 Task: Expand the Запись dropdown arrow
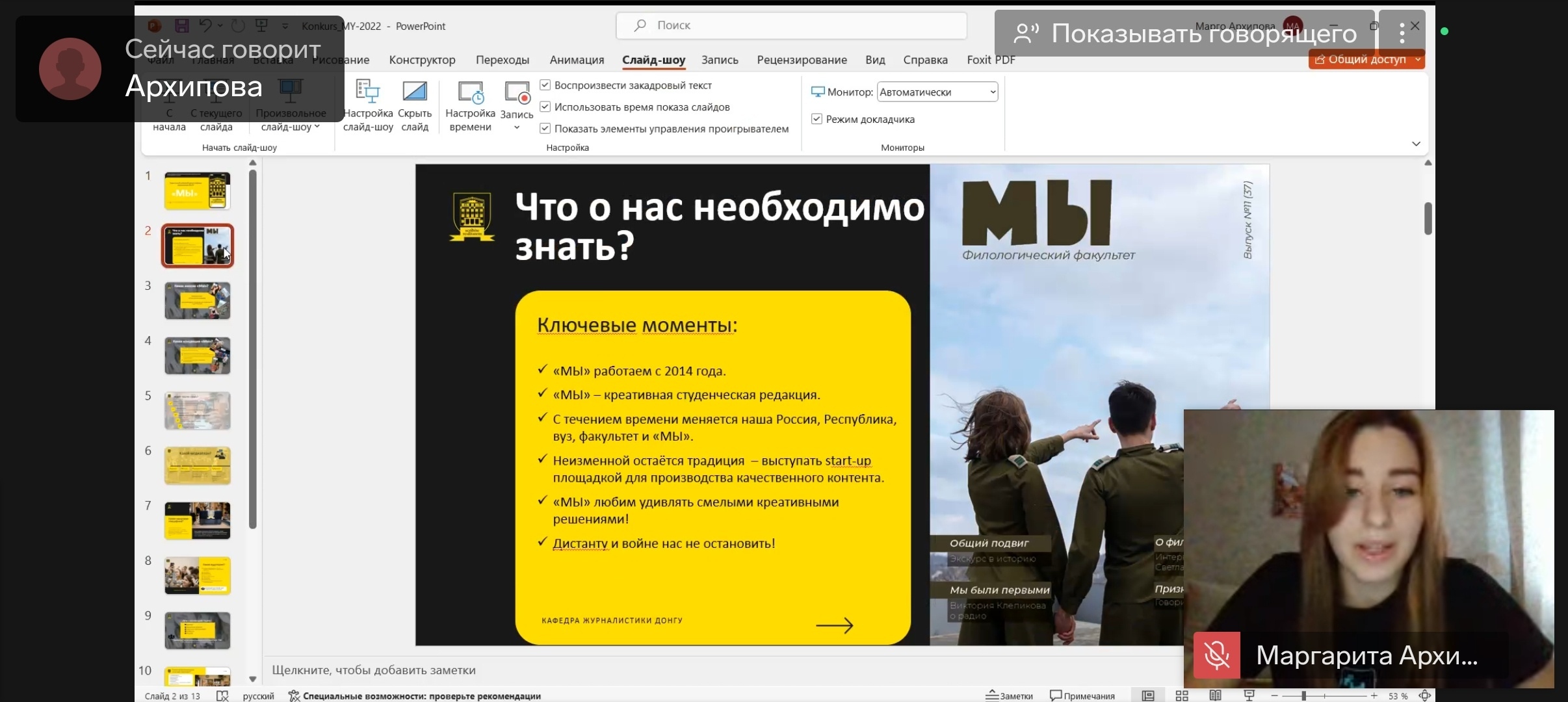(x=517, y=127)
